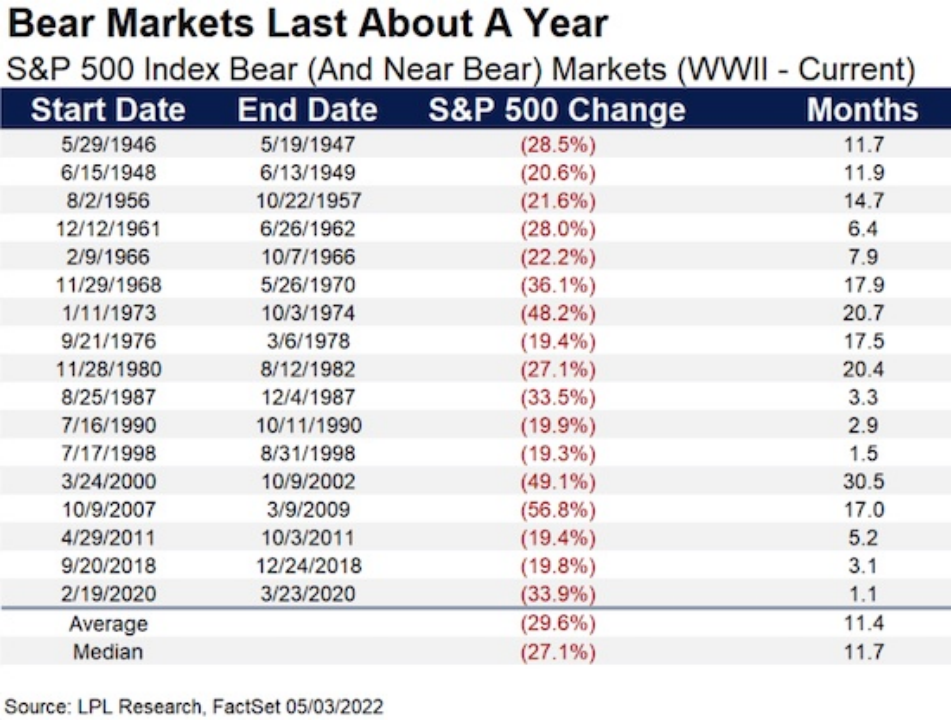This screenshot has width=951, height=720.
Task: Select the 12/24/2018 end date cell
Action: click(x=307, y=566)
